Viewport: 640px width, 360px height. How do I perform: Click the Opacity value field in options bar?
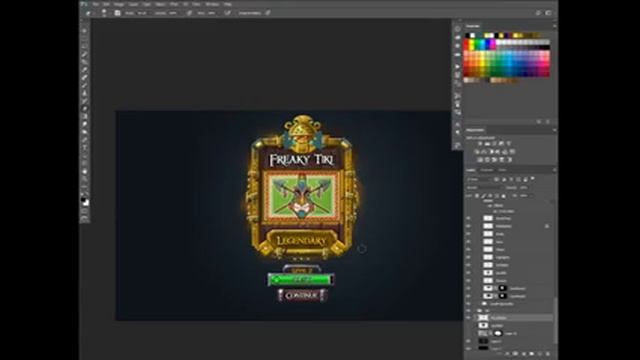pyautogui.click(x=173, y=13)
